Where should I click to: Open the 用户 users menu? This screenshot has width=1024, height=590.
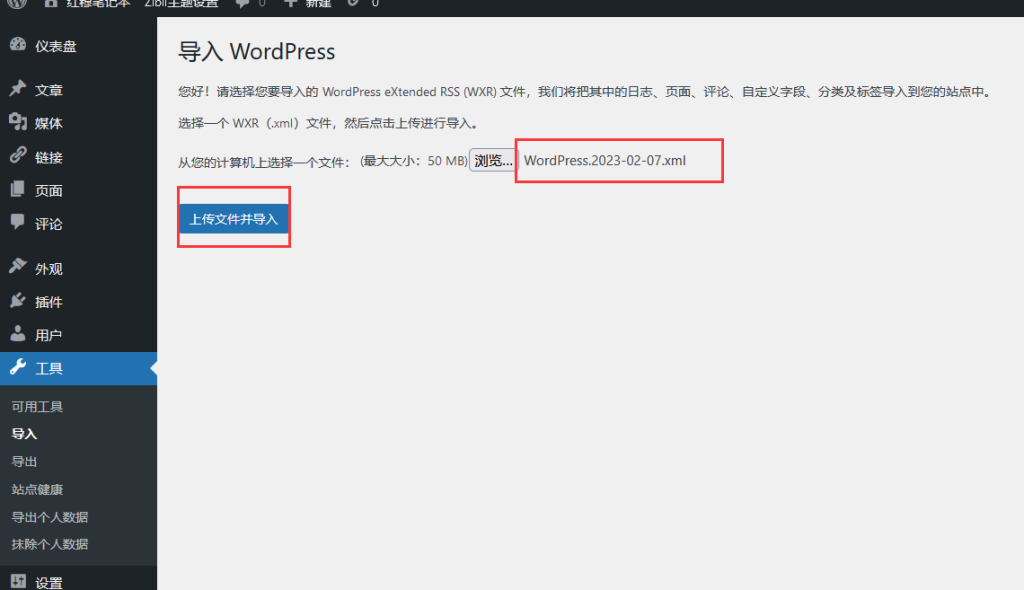coord(49,335)
